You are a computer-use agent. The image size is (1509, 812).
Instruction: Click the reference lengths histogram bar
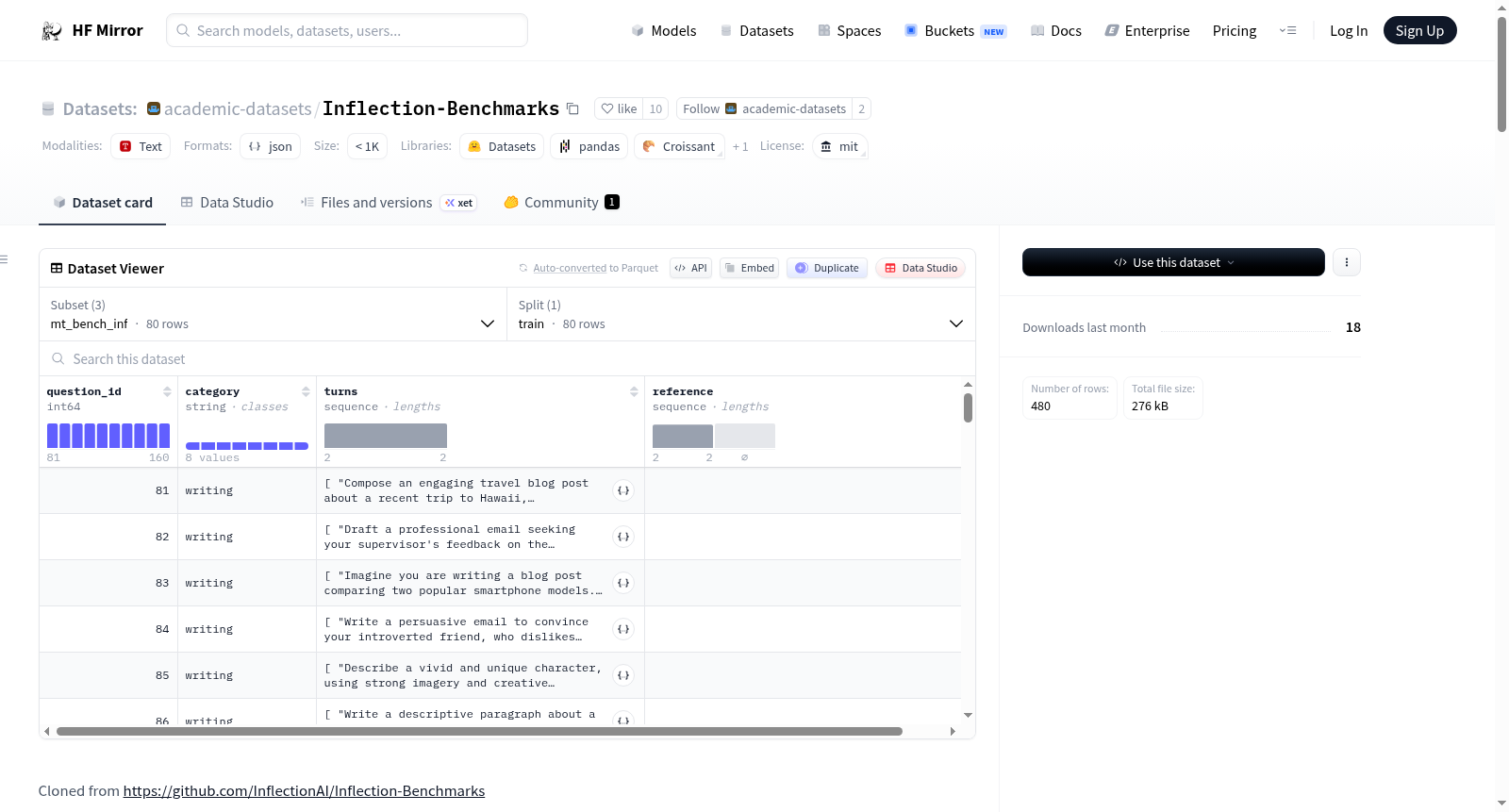tap(683, 436)
